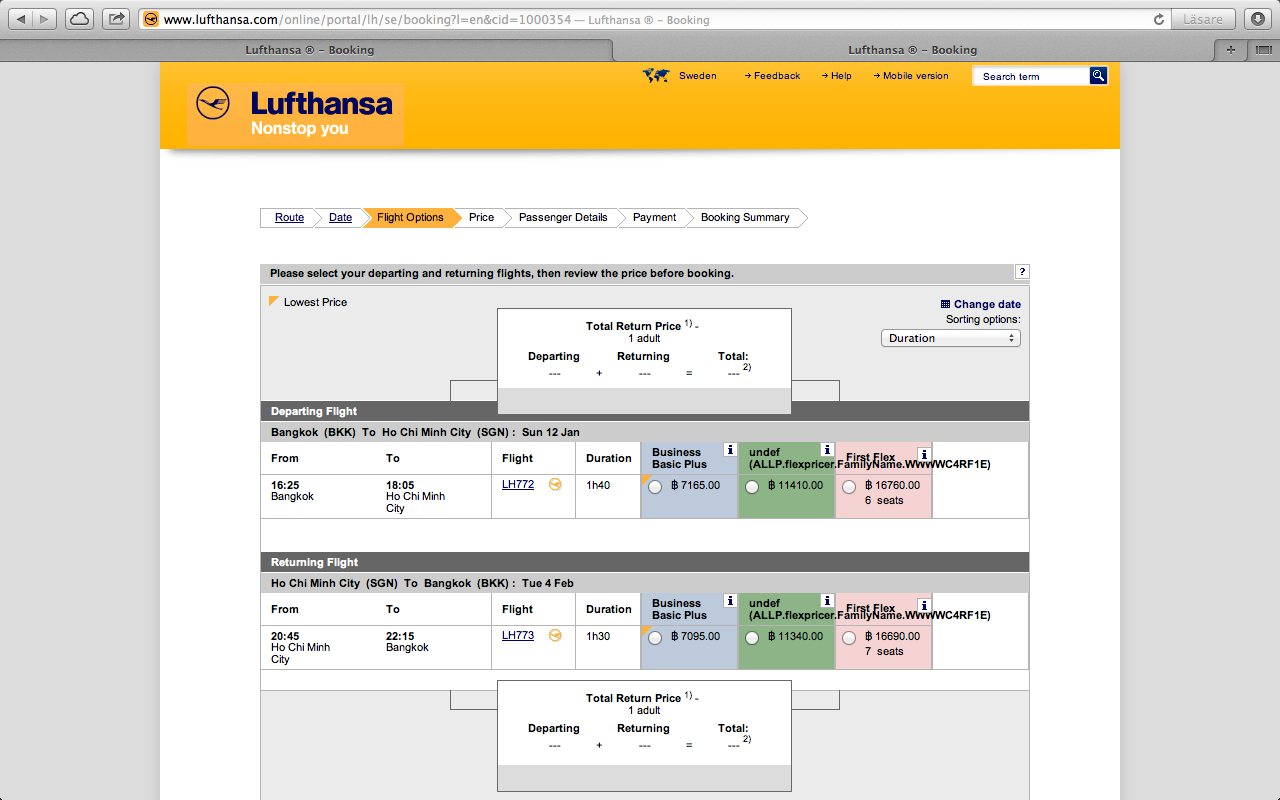The height and width of the screenshot is (800, 1280).
Task: Select the ฿ 16760.00 First Flex fare
Action: [x=849, y=487]
